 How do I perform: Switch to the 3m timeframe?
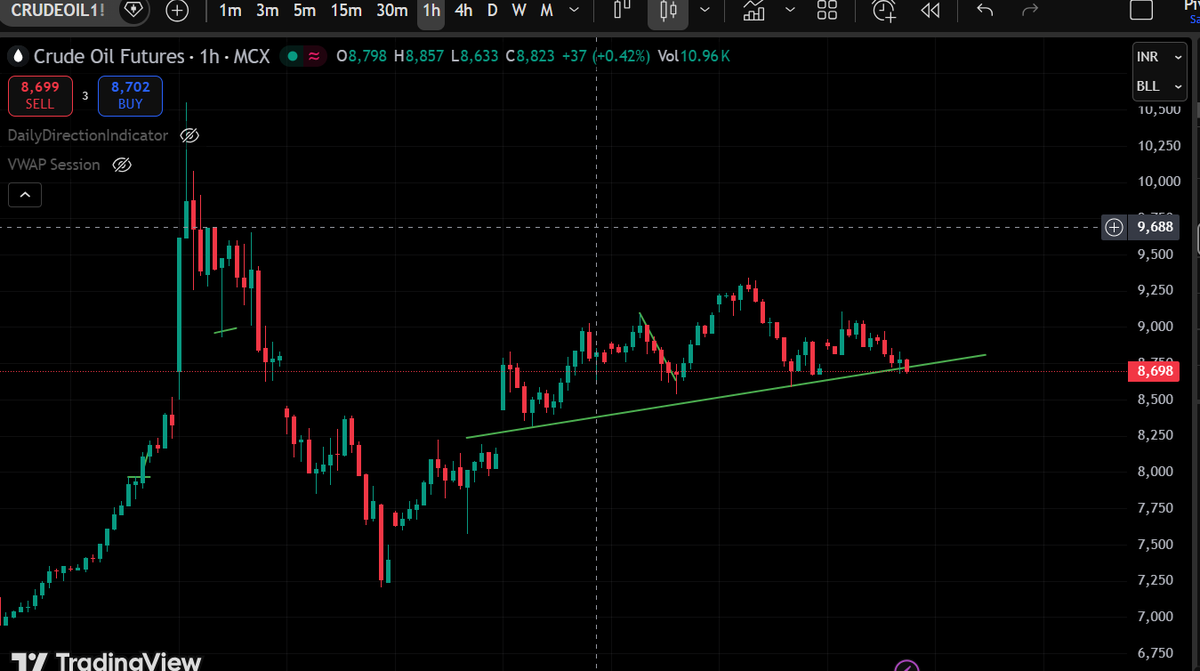(x=267, y=10)
